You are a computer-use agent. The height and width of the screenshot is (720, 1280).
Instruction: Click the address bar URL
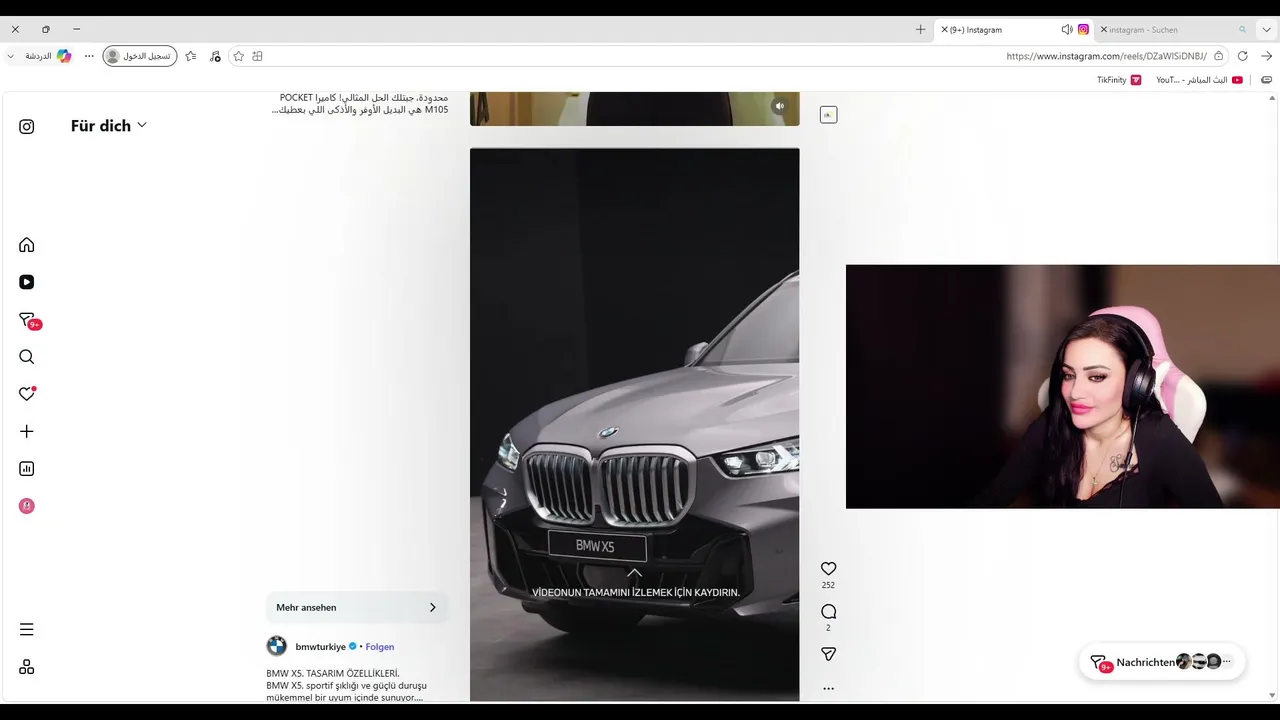click(1106, 56)
